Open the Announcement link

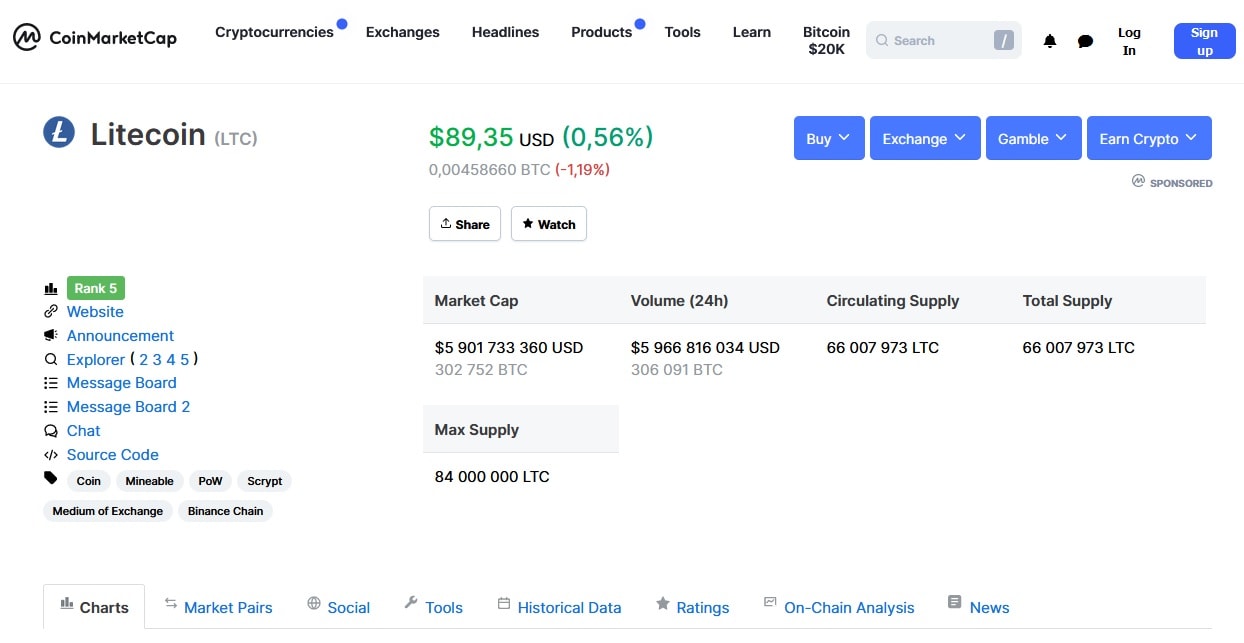point(120,336)
